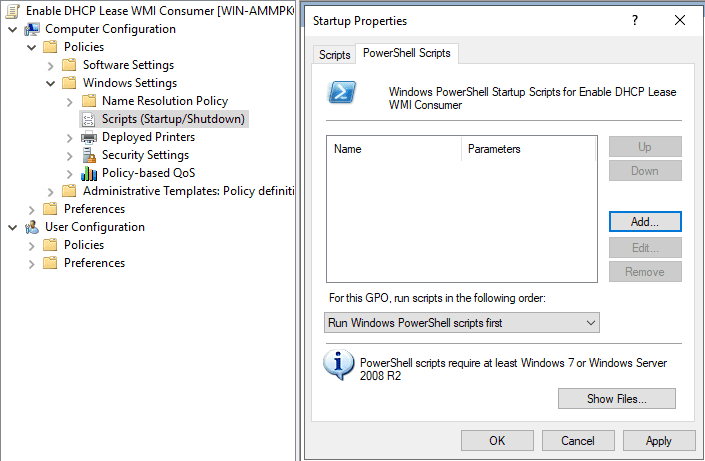This screenshot has height=461, width=705.
Task: Select the Computer Configuration tree item
Action: tap(111, 29)
